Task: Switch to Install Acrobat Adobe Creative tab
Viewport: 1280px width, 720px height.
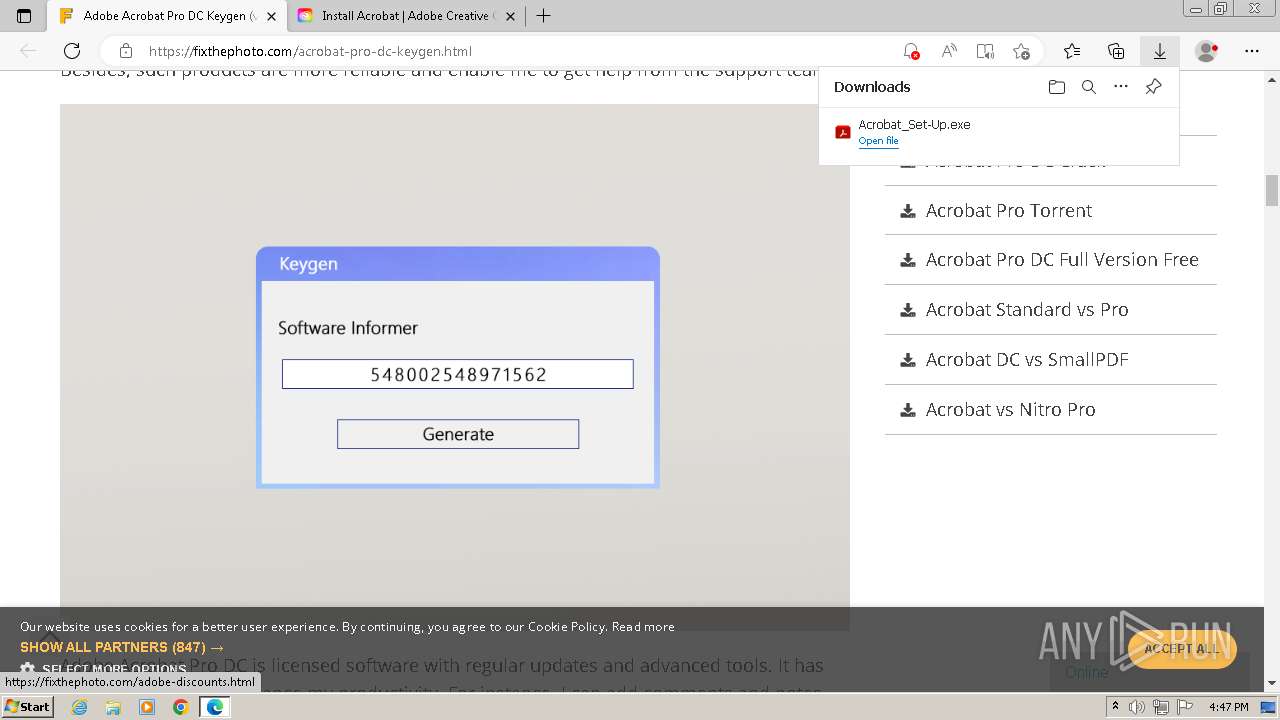Action: coord(407,16)
